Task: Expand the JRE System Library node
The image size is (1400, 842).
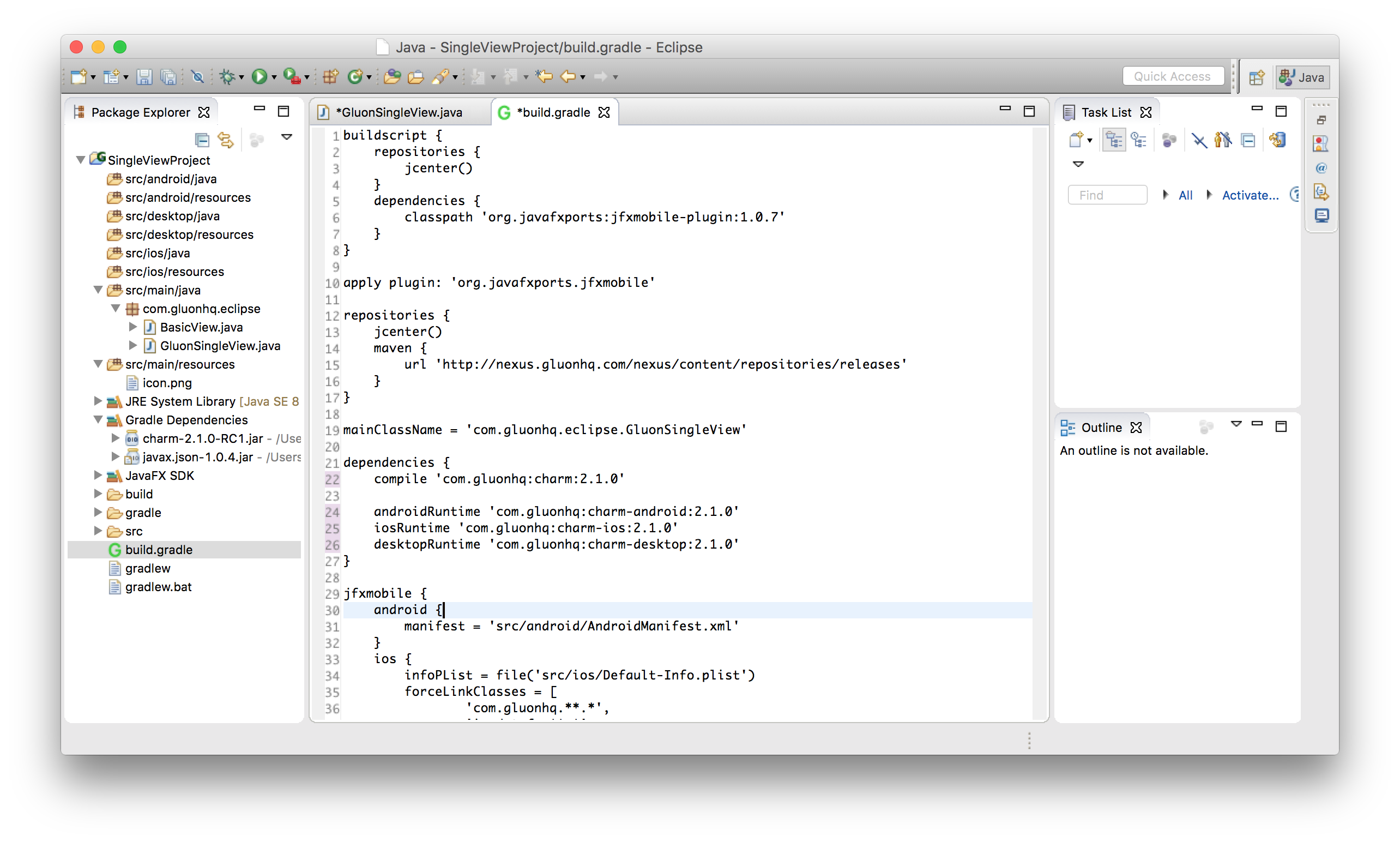Action: pos(98,401)
